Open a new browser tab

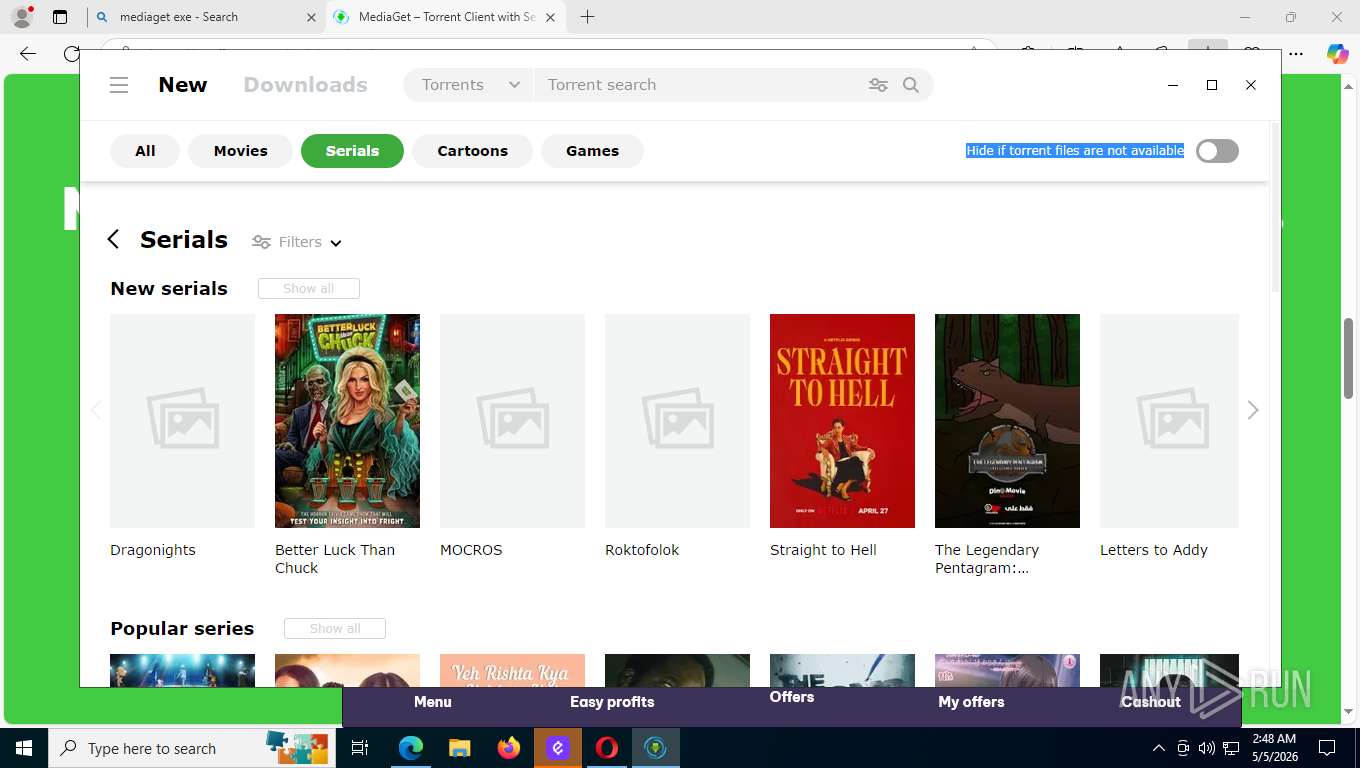point(588,17)
